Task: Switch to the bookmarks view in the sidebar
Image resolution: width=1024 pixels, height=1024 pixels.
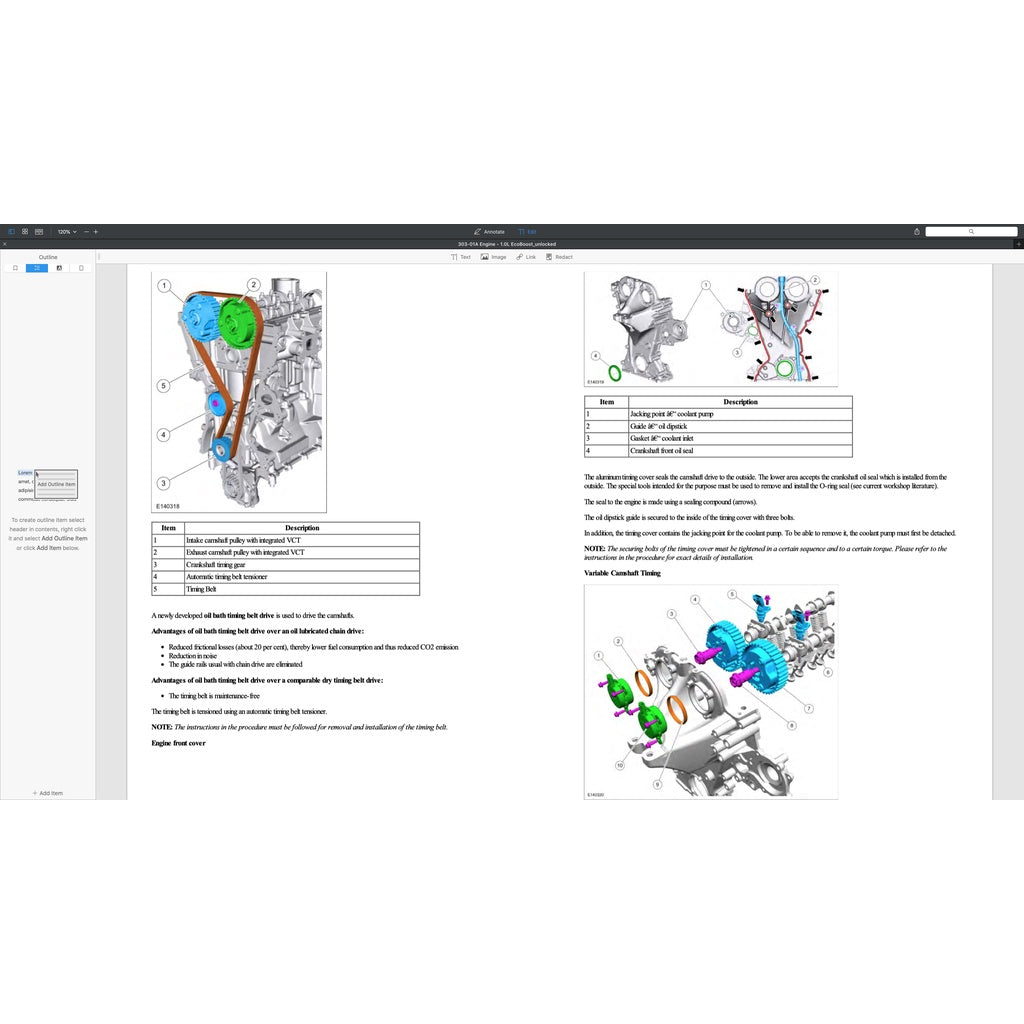Action: pyautogui.click(x=16, y=268)
